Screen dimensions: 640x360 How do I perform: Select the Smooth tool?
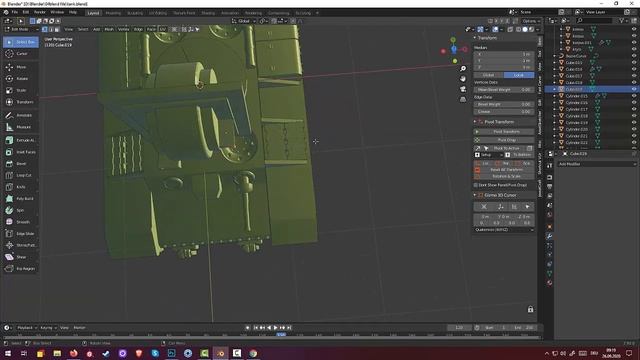point(21,222)
